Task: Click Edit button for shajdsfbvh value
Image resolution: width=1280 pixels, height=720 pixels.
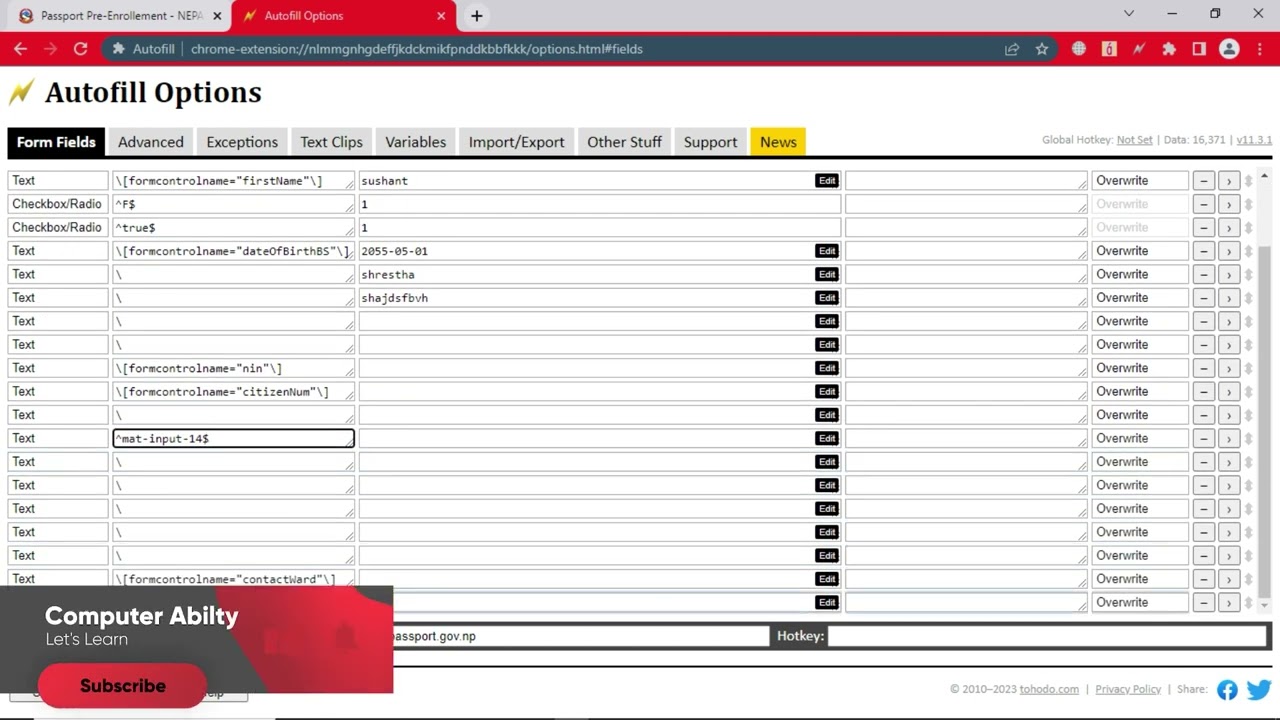Action: coord(827,298)
